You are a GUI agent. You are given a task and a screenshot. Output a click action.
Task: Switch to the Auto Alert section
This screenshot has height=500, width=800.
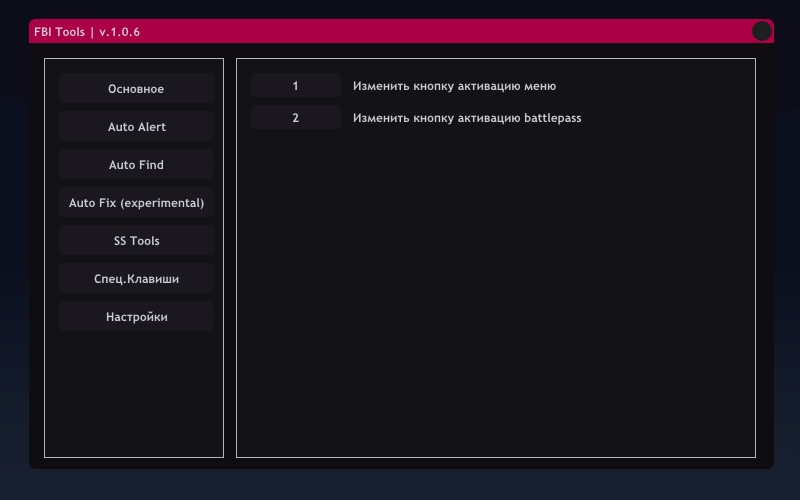136,127
